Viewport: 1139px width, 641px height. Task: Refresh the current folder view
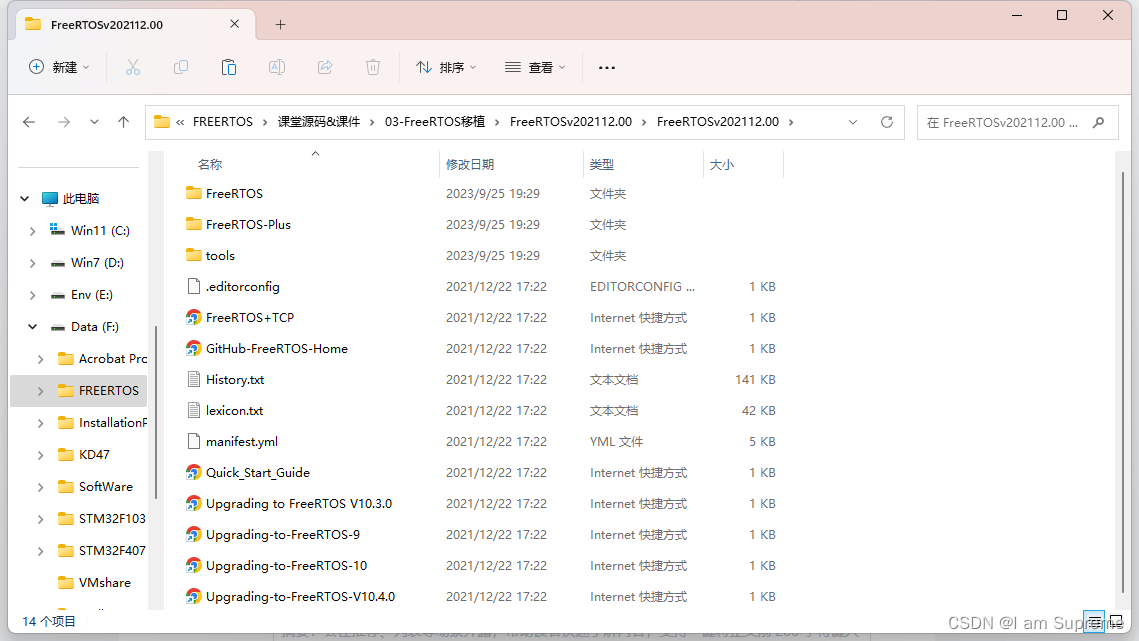pyautogui.click(x=887, y=122)
